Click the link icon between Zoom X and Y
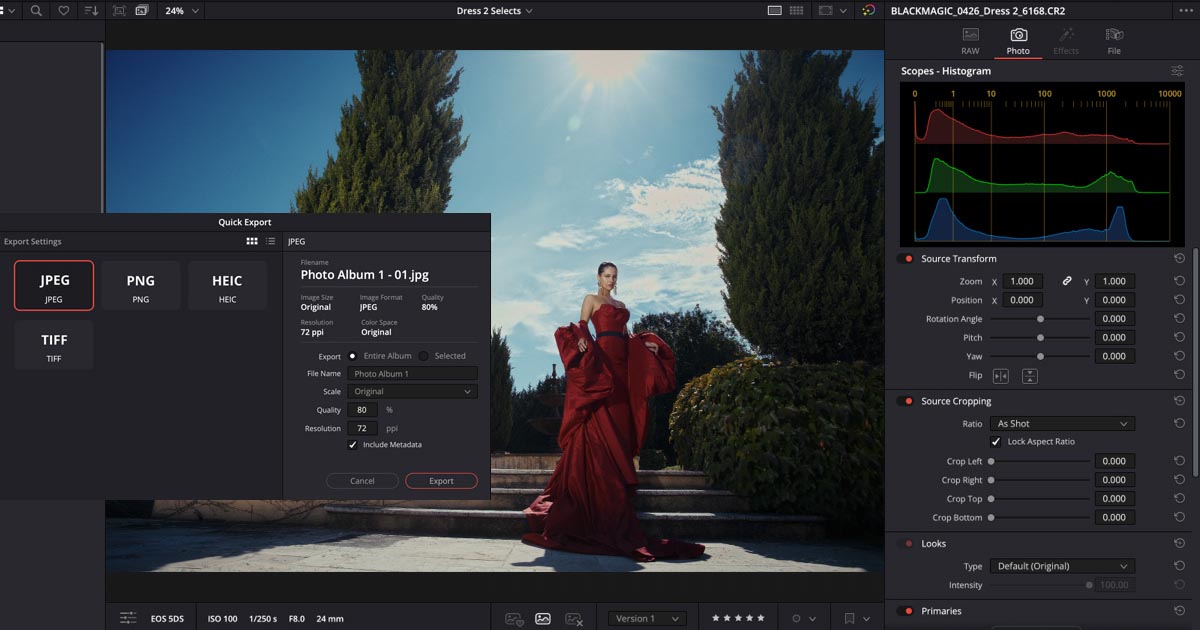The image size is (1200, 630). [x=1067, y=281]
